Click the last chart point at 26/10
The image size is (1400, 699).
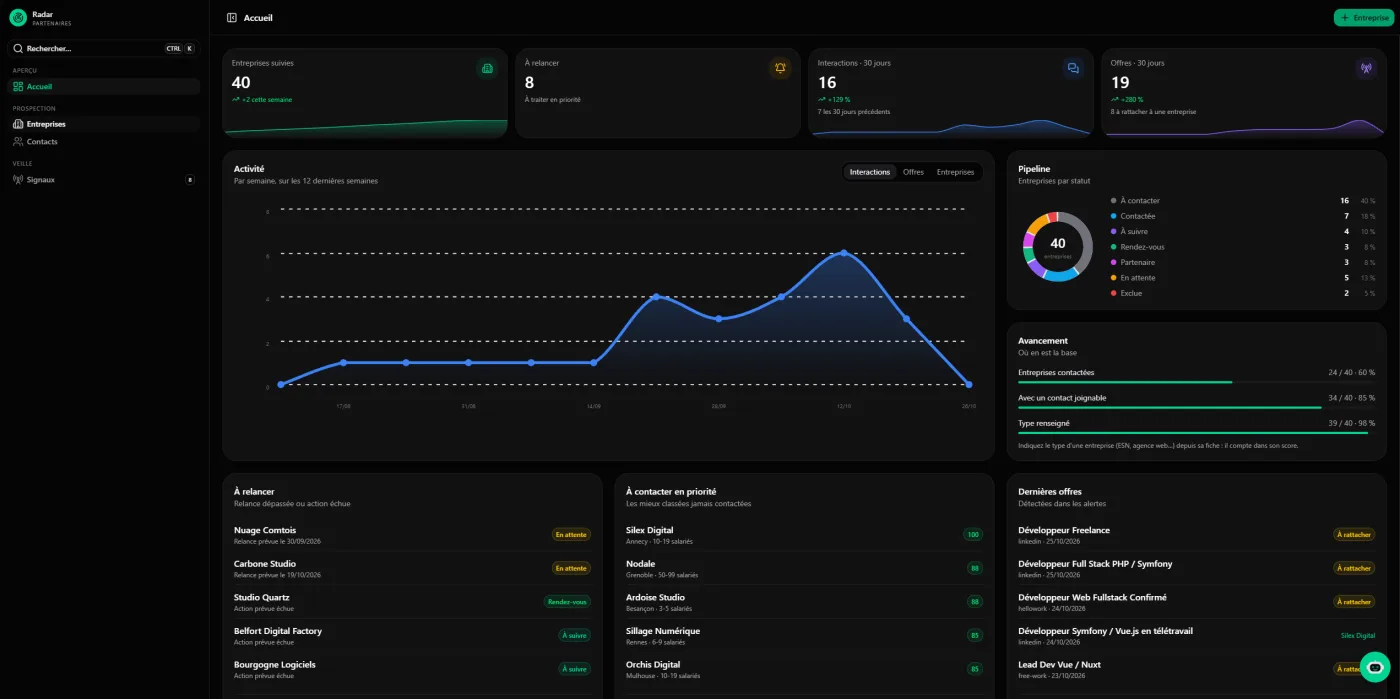coord(968,384)
